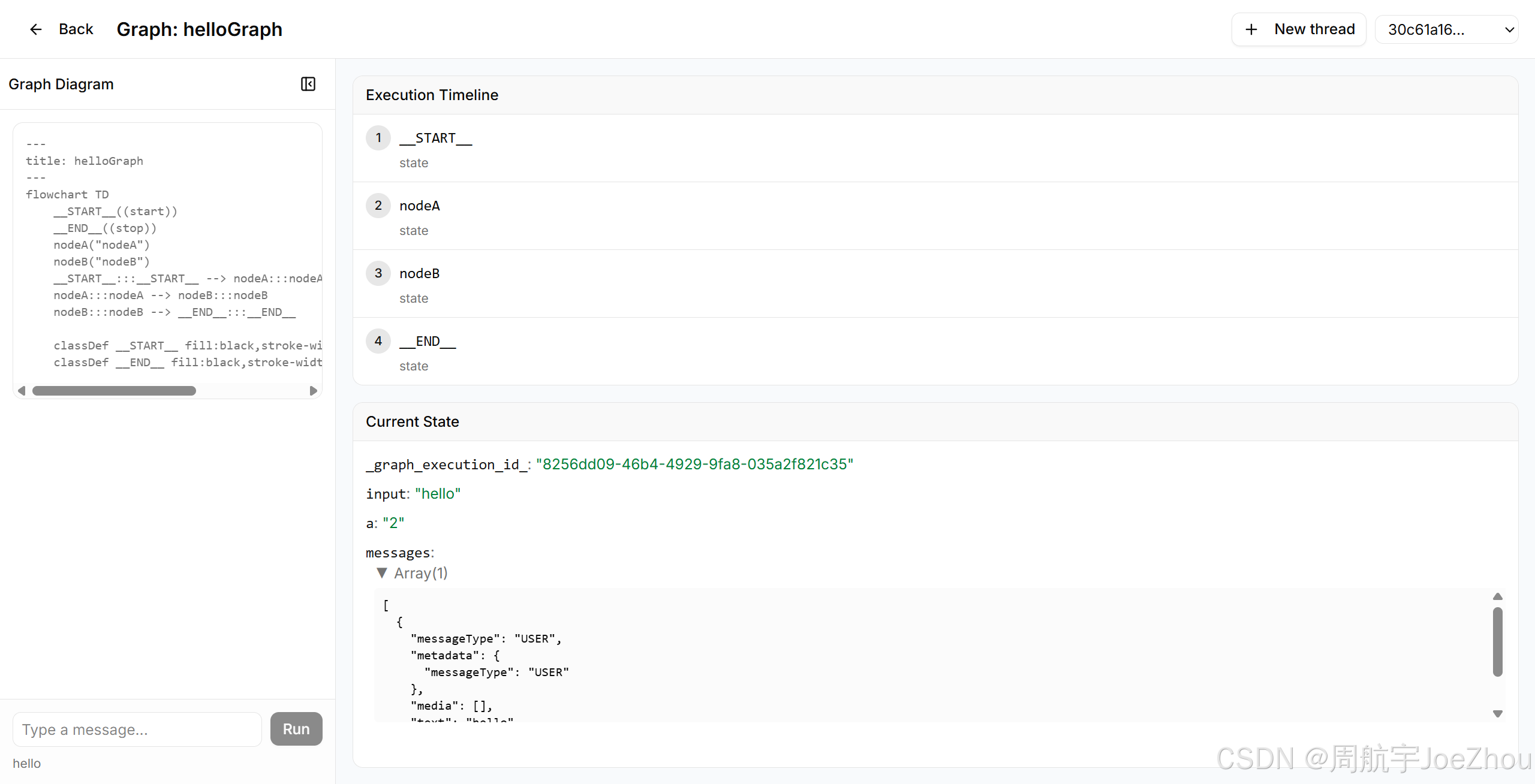Click the diagram scrollbar right arrow
1535x784 pixels.
[x=313, y=391]
